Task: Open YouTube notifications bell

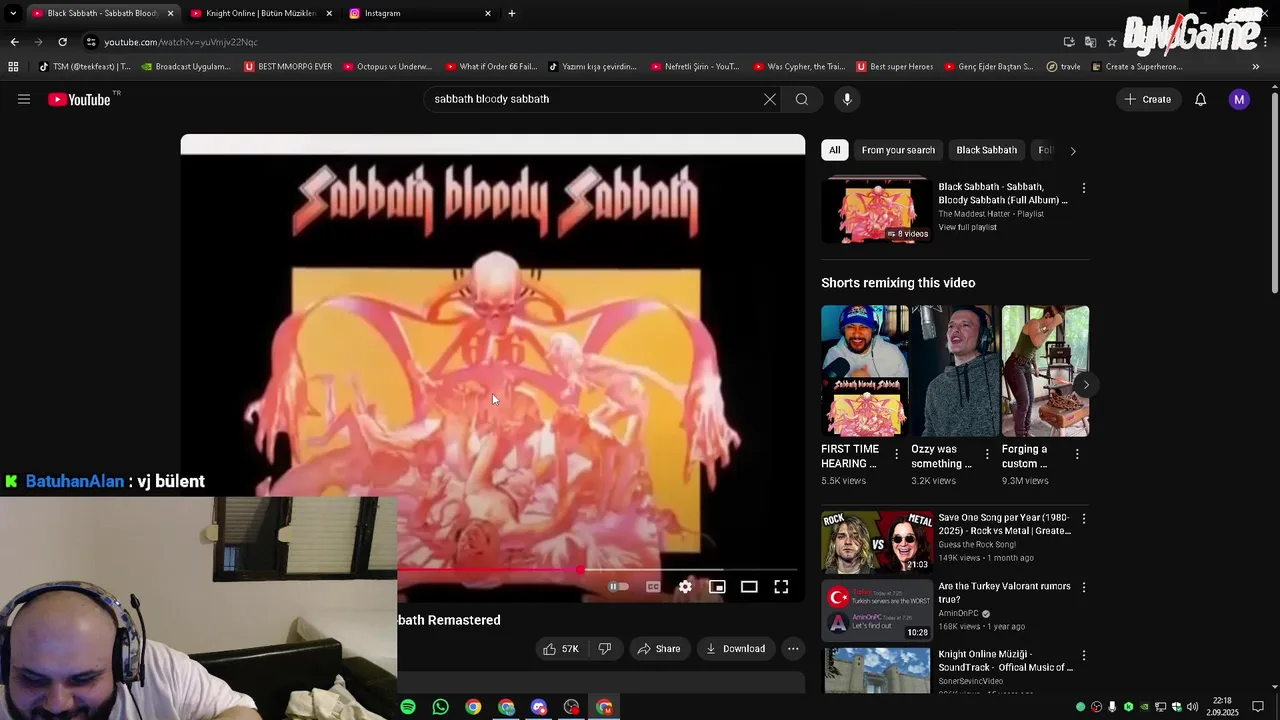Action: tap(1200, 99)
